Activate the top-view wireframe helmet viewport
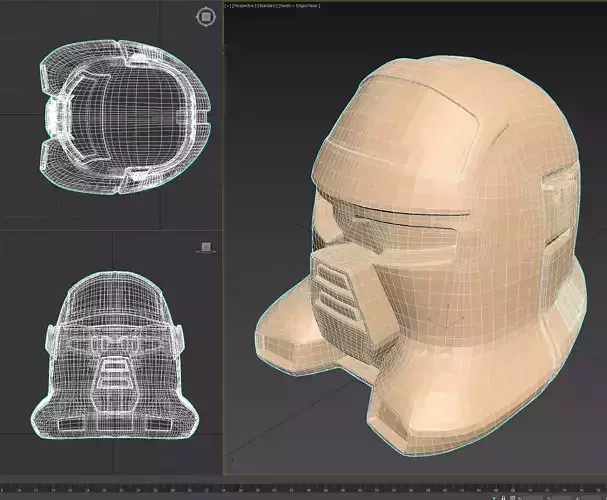607x500 pixels. pos(111,115)
